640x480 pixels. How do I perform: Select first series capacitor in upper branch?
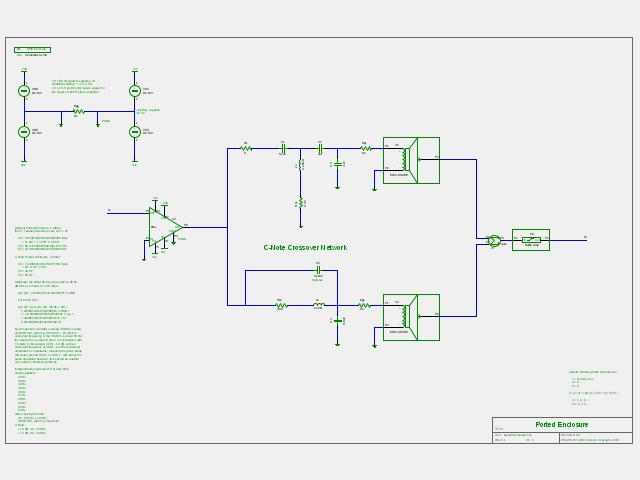283,149
